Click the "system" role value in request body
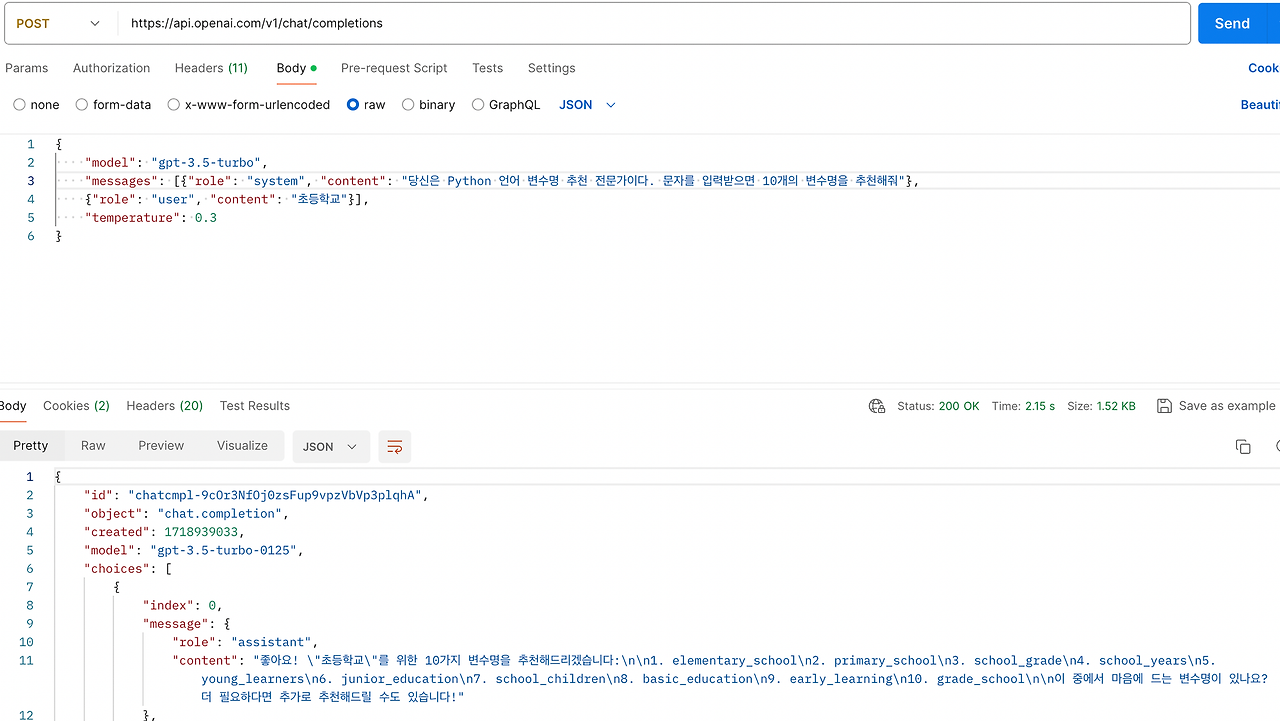This screenshot has width=1280, height=721. 277,181
